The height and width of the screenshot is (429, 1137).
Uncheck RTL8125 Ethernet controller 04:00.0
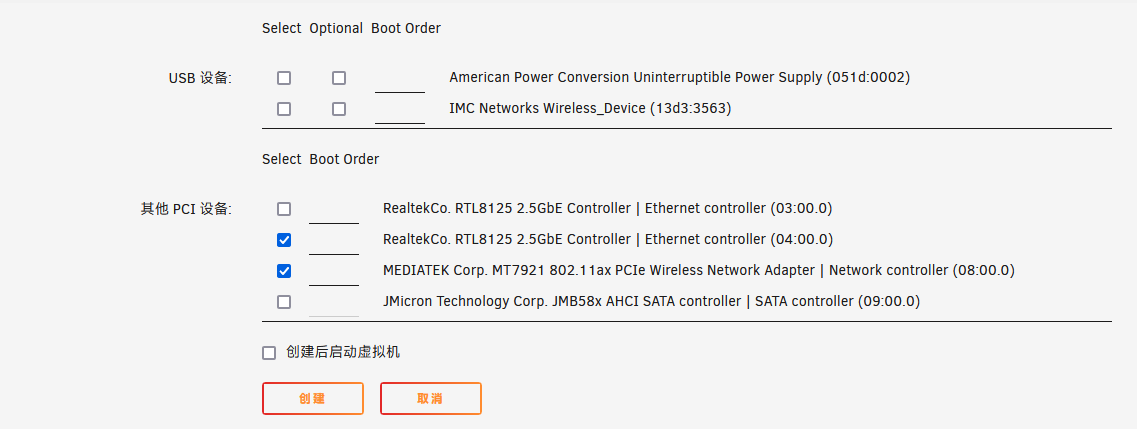pyautogui.click(x=284, y=240)
